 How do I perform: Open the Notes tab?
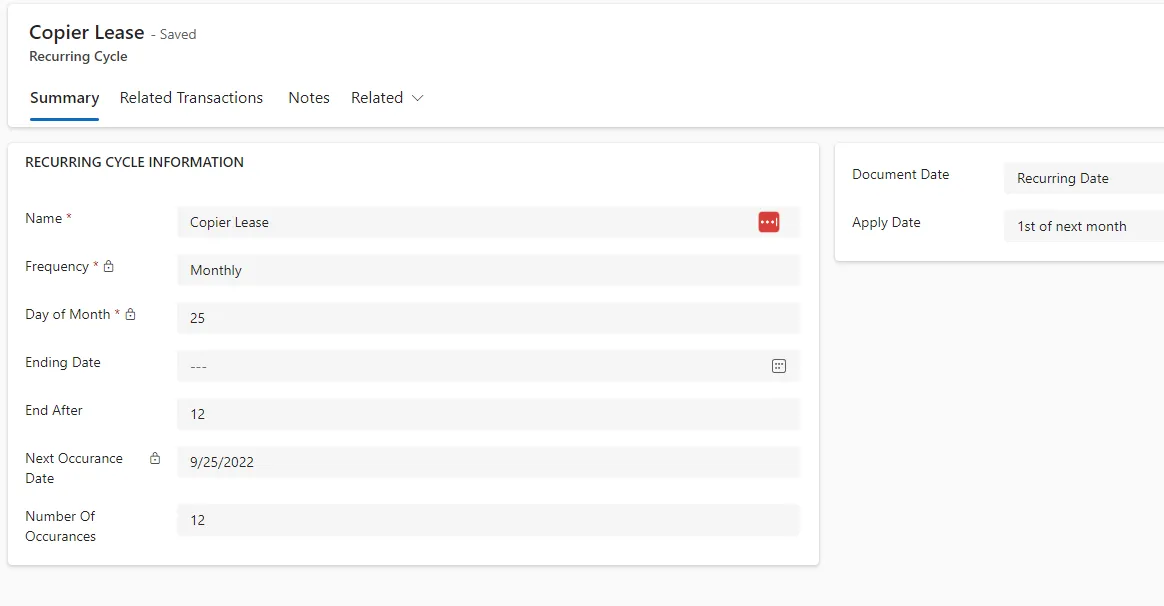point(309,98)
